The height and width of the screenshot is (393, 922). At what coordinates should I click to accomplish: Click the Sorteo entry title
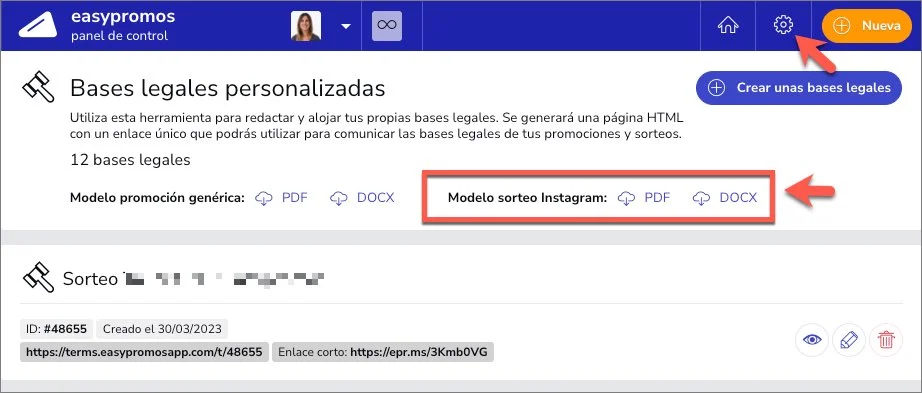tap(194, 279)
